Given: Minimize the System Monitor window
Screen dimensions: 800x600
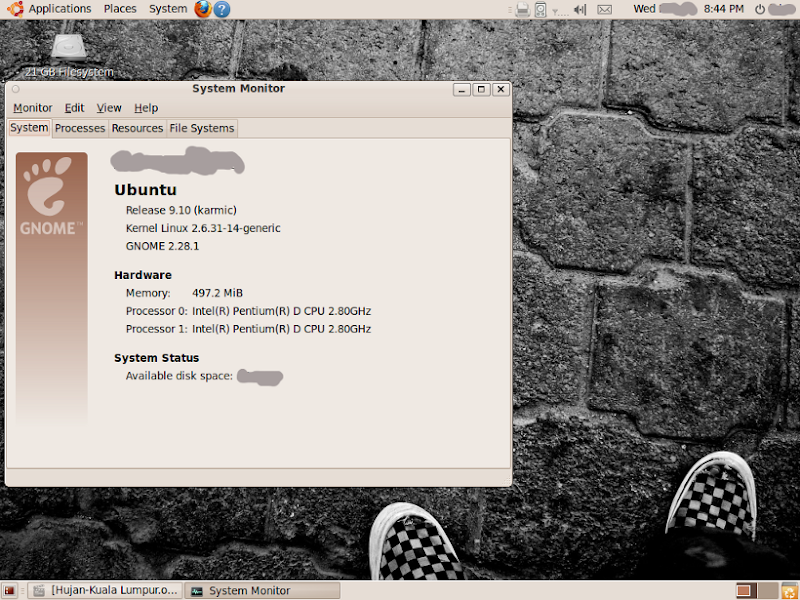Looking at the screenshot, I should tap(461, 89).
